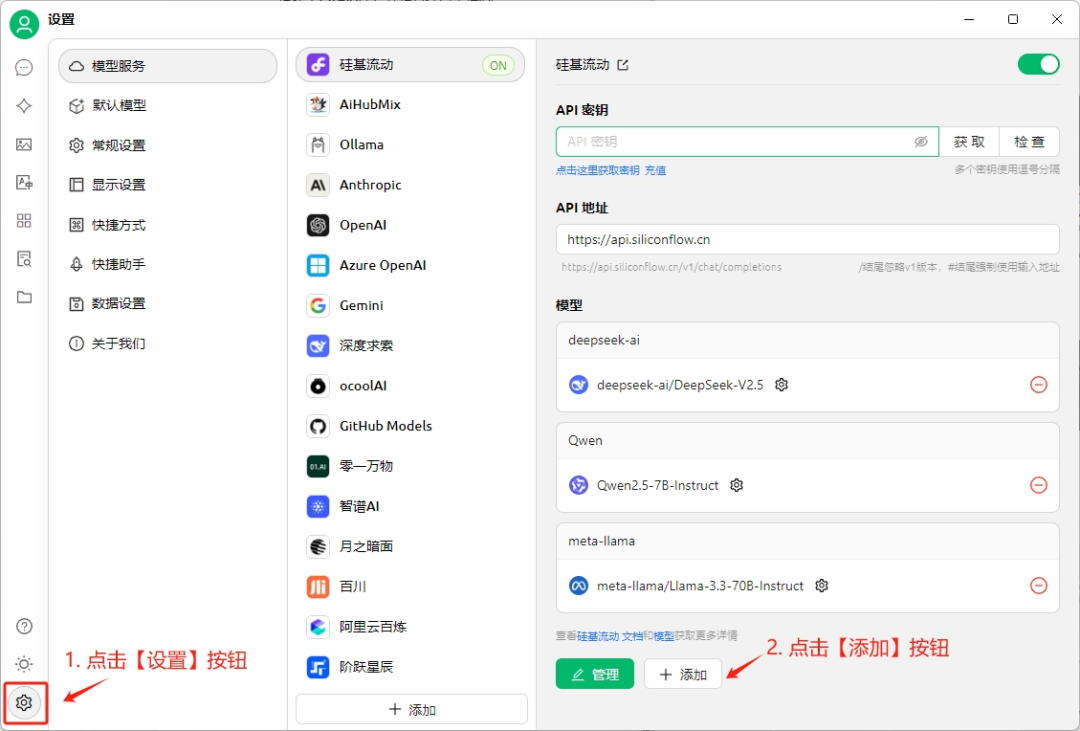1080x731 pixels.
Task: Select the AiHubMix provider
Action: click(411, 105)
